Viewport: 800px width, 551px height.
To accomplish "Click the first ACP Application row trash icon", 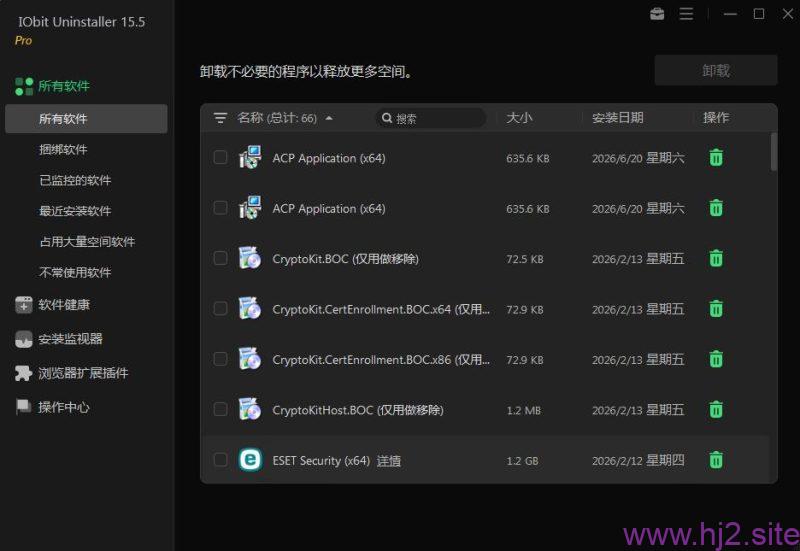I will click(x=716, y=158).
